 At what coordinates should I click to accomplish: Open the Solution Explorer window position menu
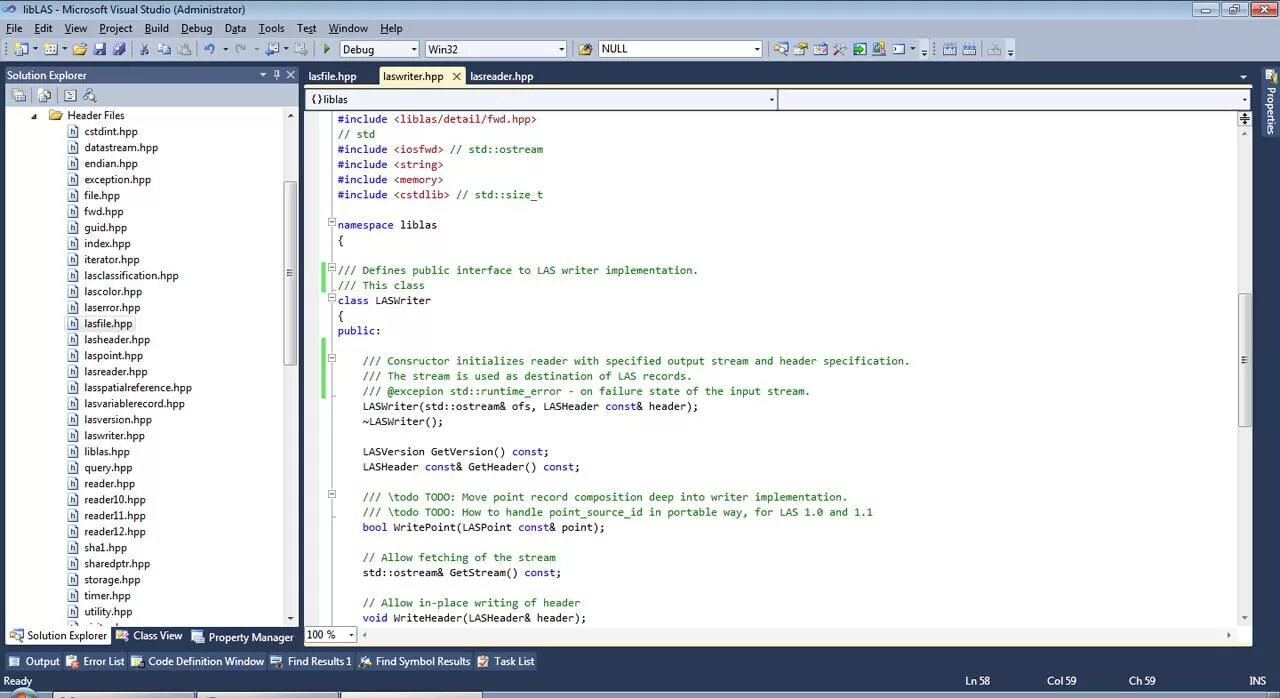263,75
